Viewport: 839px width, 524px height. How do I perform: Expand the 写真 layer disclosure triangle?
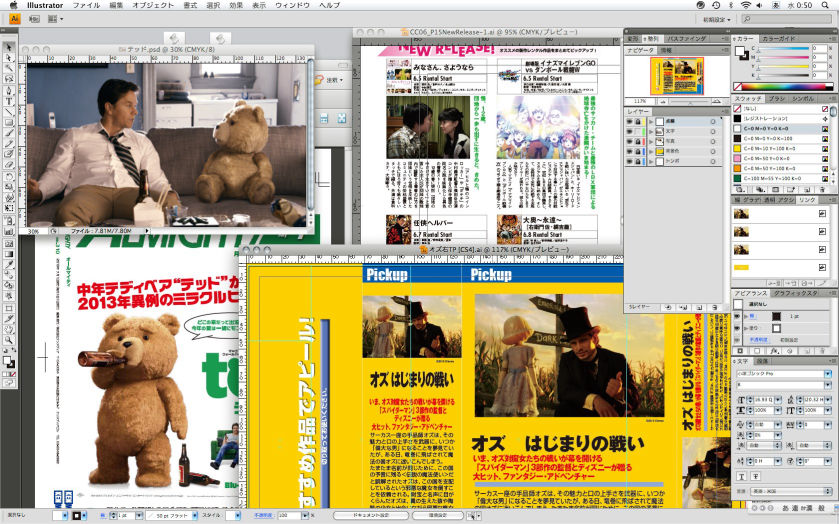coord(651,141)
